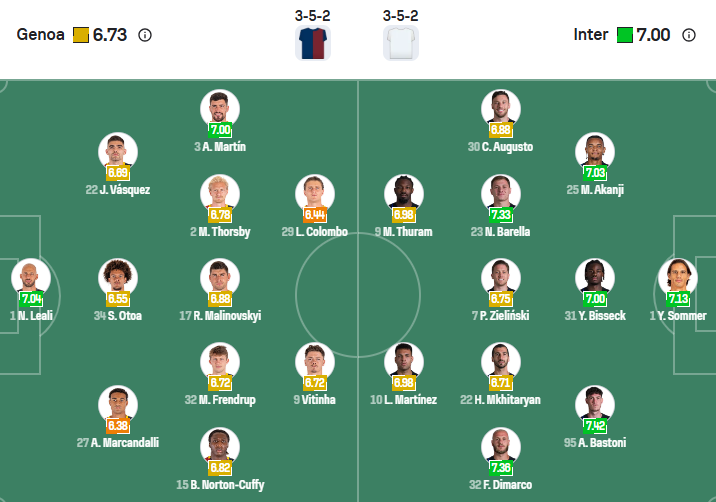The width and height of the screenshot is (716, 502).
Task: Click N. Leali's player avatar
Action: point(30,278)
